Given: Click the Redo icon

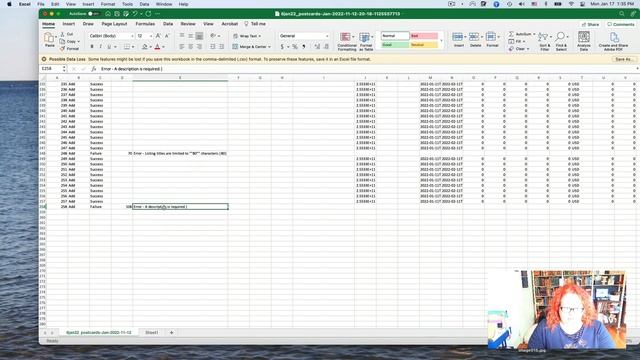Looking at the screenshot, I should (148, 14).
